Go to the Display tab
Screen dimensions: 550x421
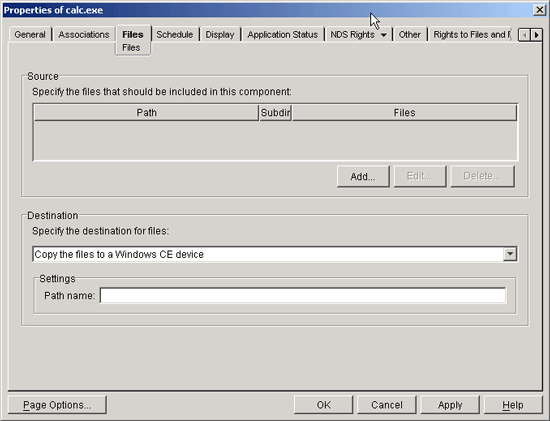[220, 34]
